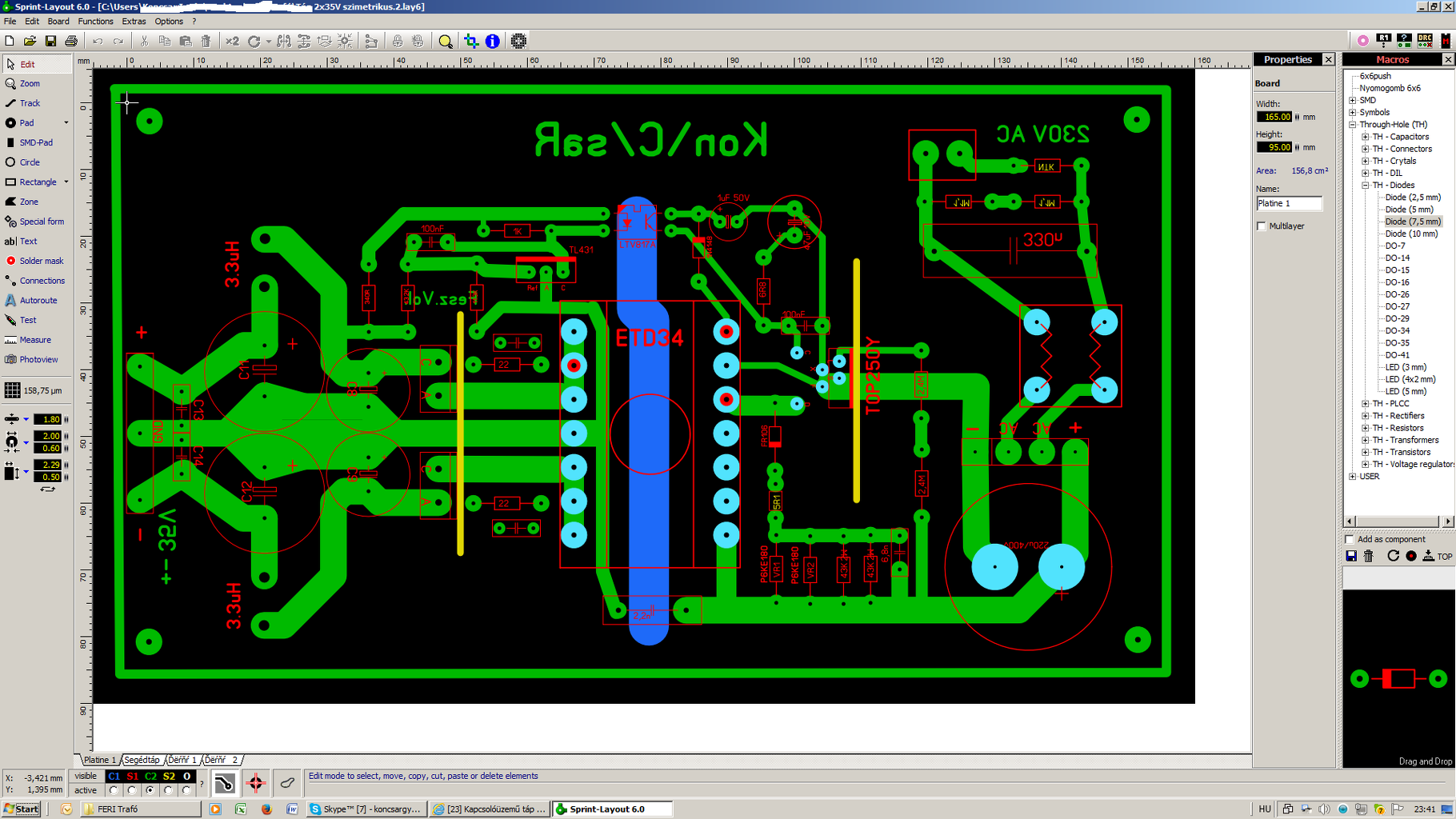The image size is (1456, 819).
Task: Toggle visibility of the C1 layer
Action: coord(114,776)
